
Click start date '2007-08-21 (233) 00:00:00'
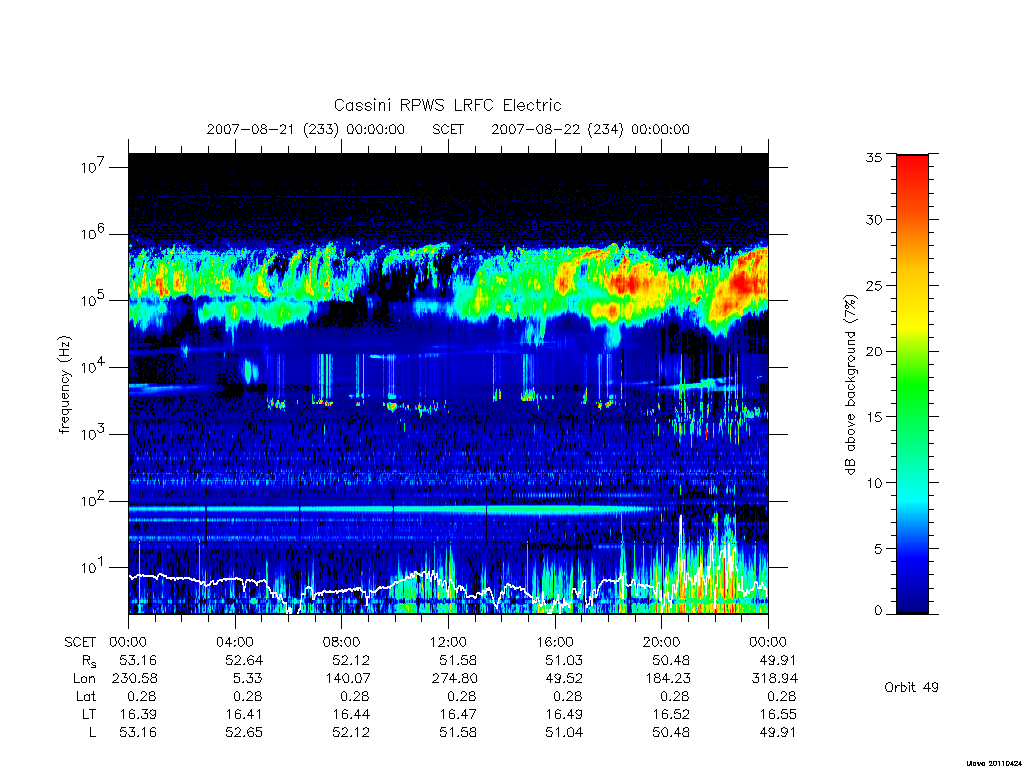[306, 129]
